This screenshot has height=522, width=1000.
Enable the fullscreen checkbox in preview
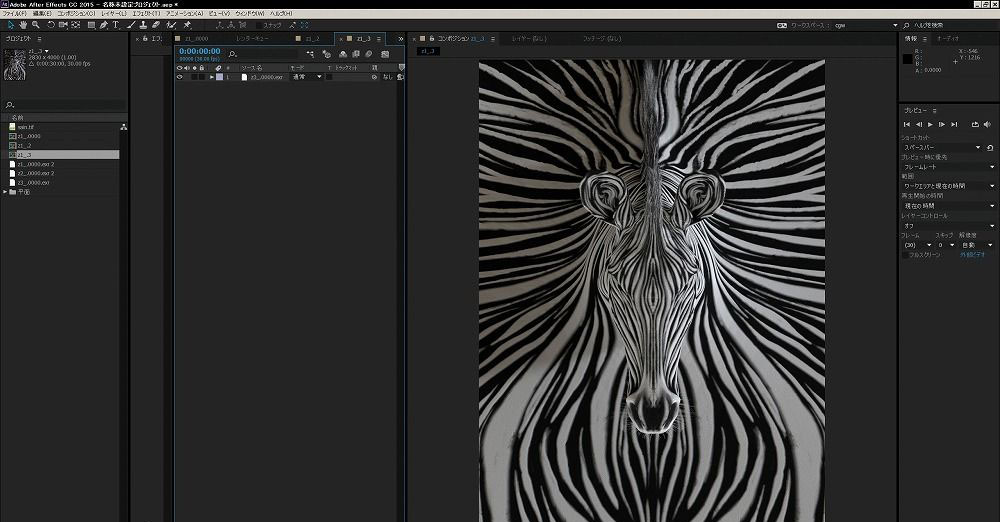coord(906,255)
